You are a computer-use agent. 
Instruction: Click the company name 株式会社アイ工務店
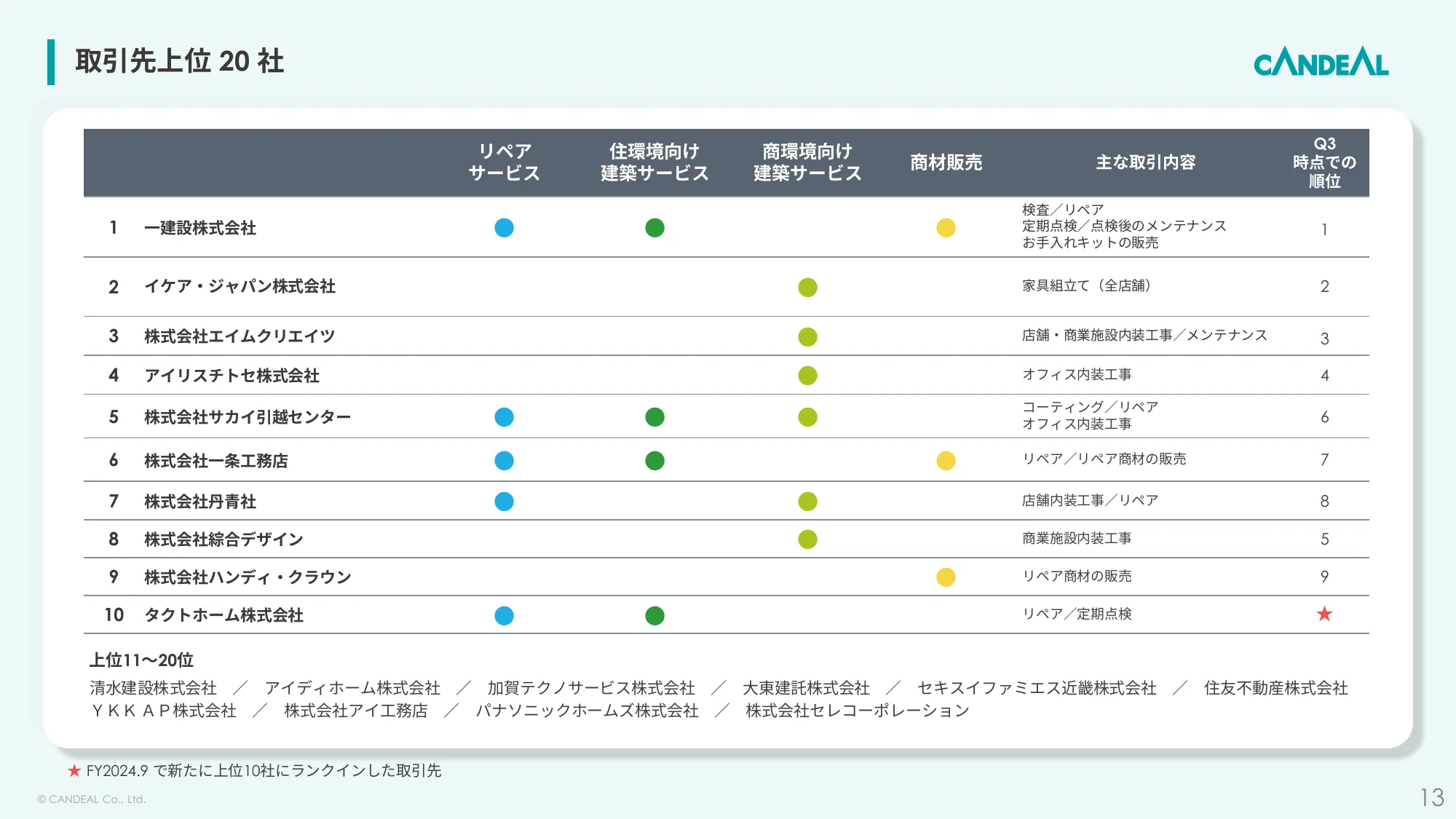pyautogui.click(x=356, y=711)
